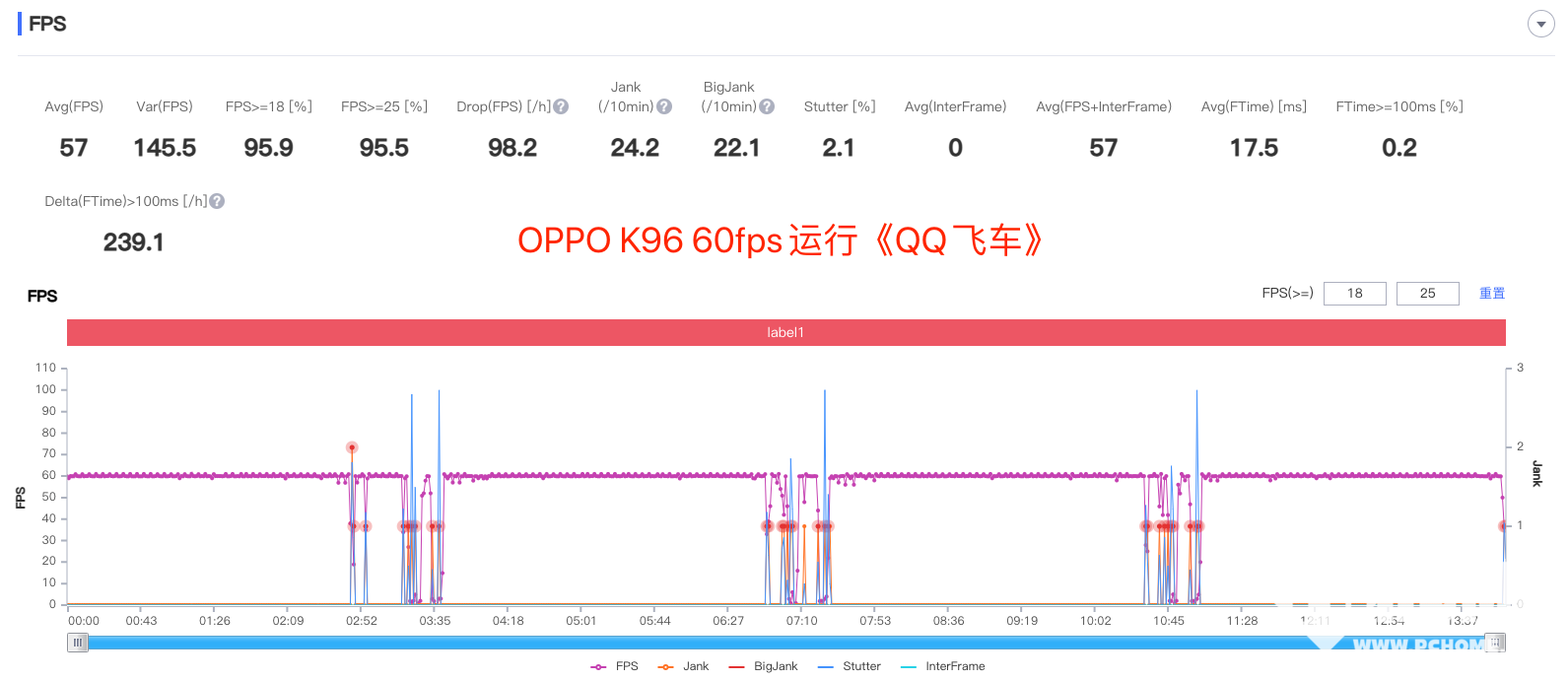Click the FPS peak marker near 02:52
Screen dimensions: 1568x681
[352, 447]
